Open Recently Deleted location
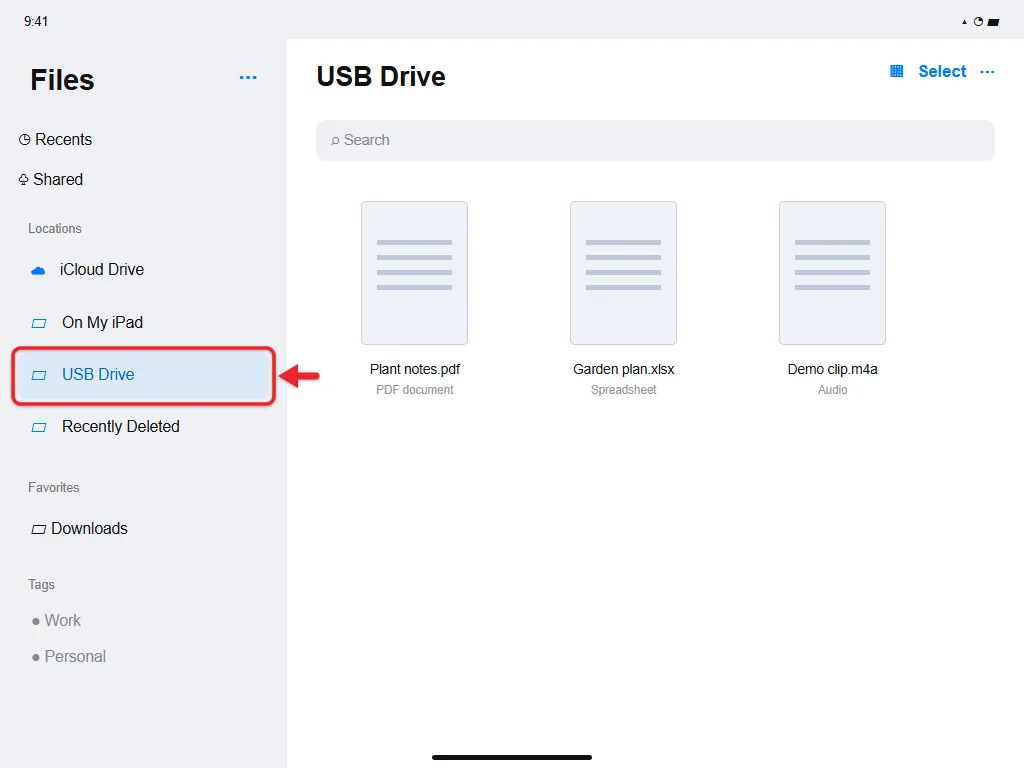 [x=121, y=426]
